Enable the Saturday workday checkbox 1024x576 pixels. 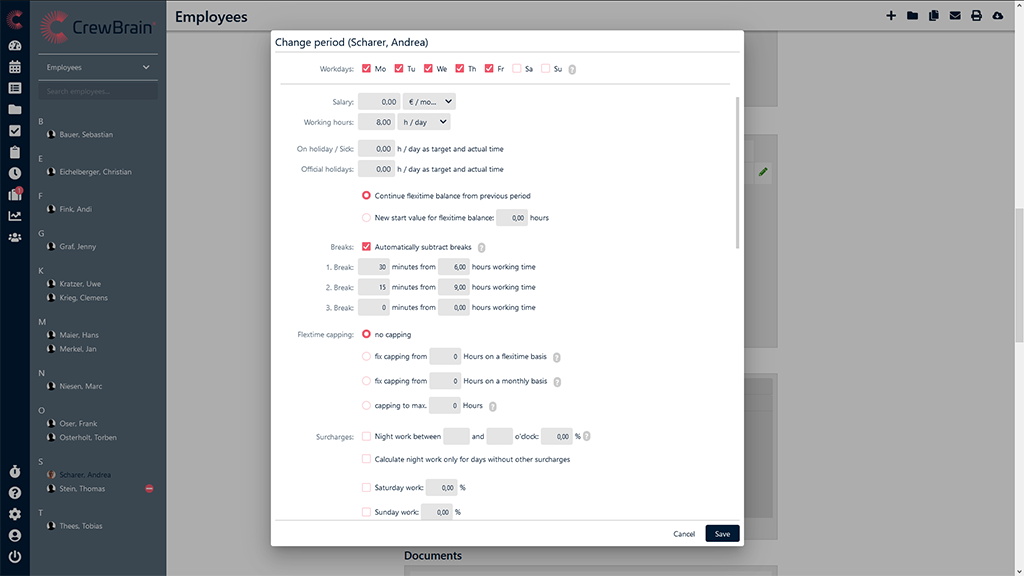point(516,69)
